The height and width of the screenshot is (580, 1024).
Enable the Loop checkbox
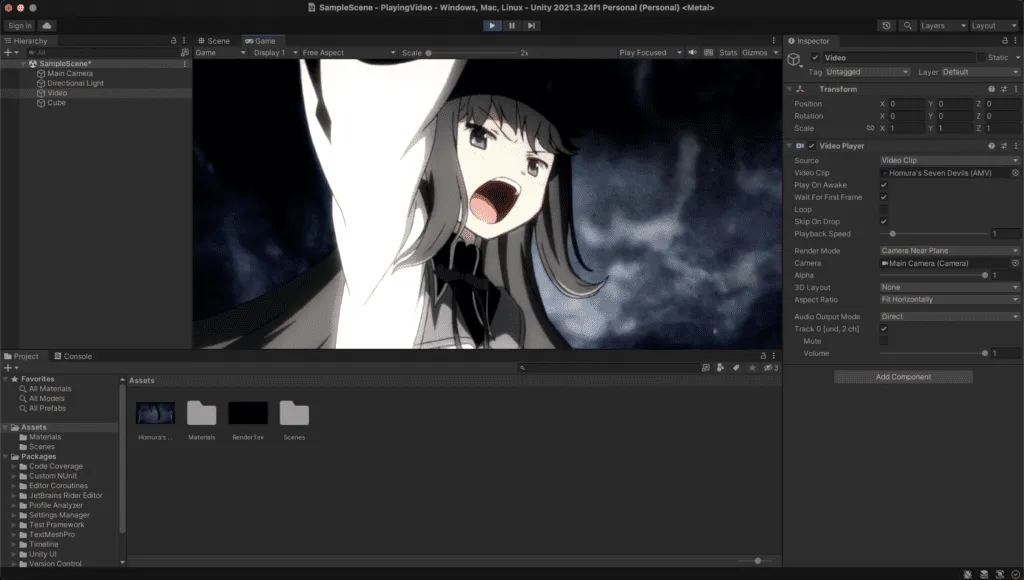pyautogui.click(x=884, y=210)
